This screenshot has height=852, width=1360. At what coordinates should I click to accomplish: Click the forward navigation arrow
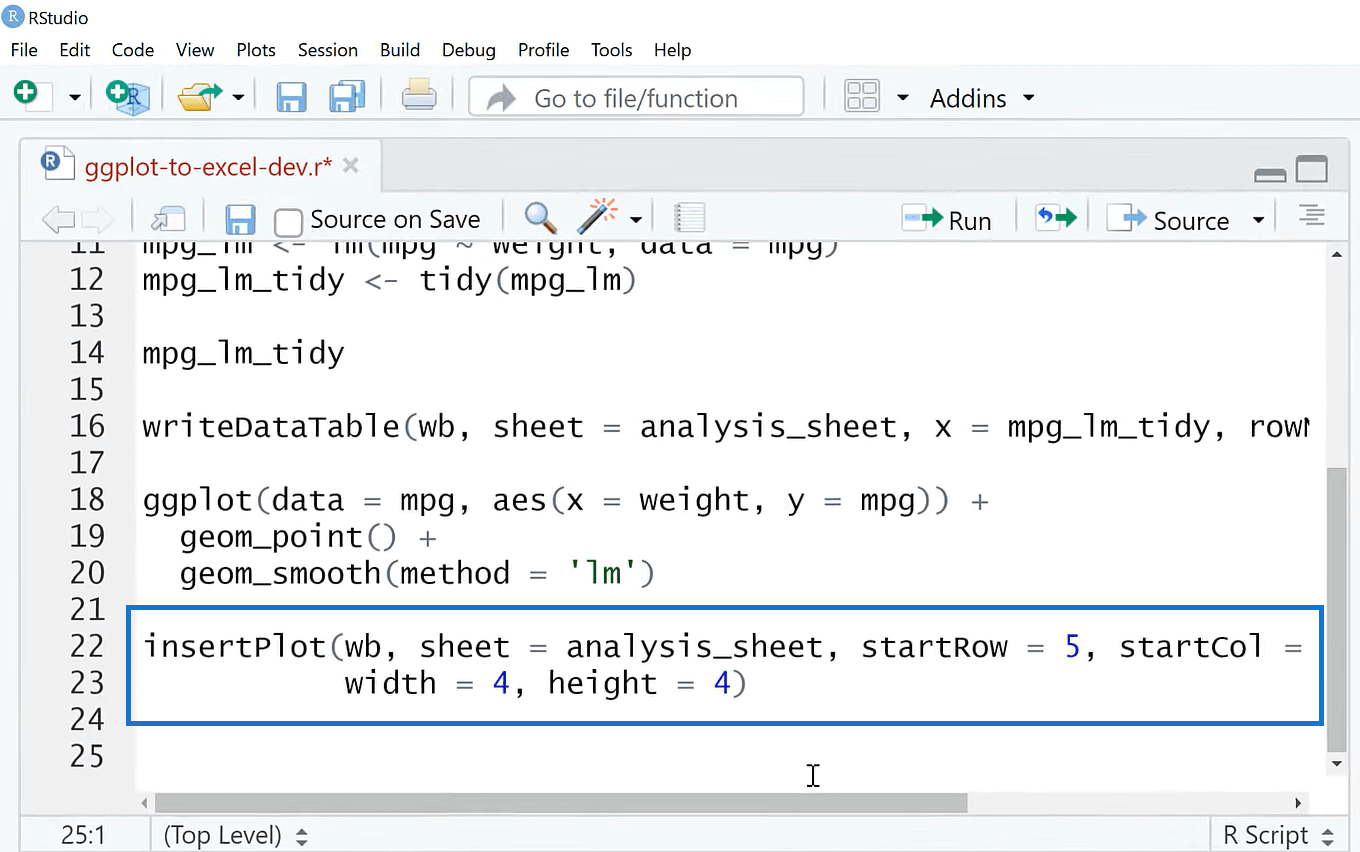pos(98,219)
